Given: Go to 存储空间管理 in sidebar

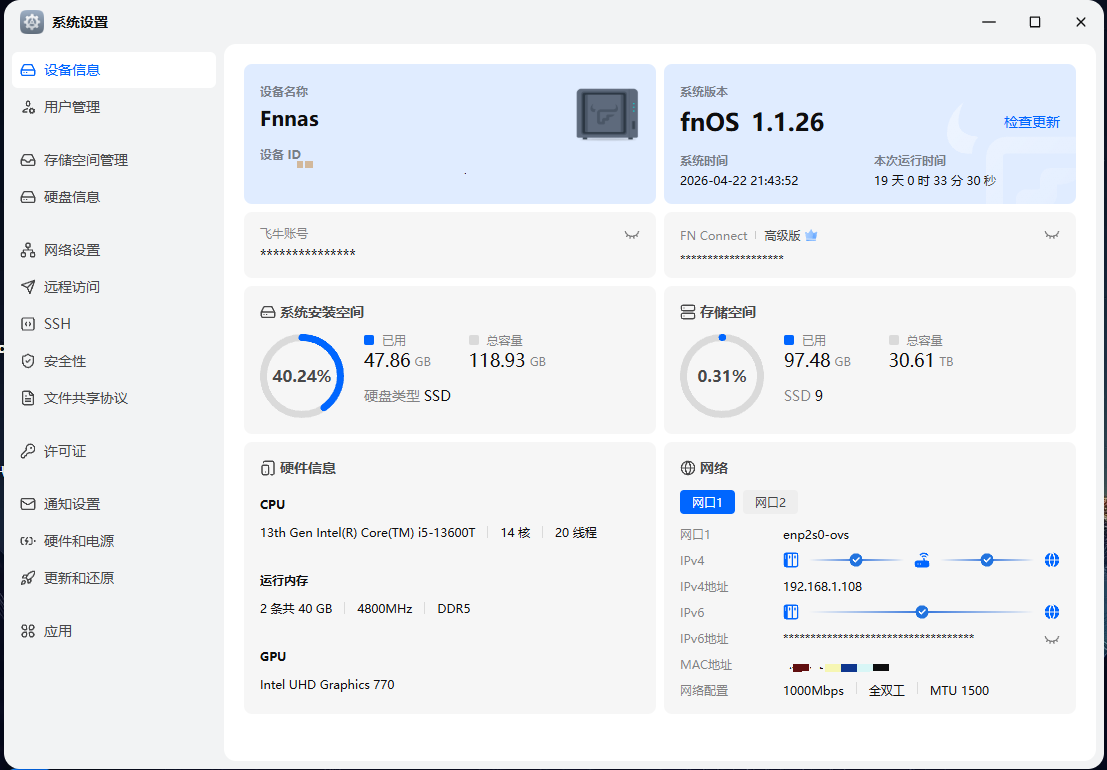Looking at the screenshot, I should (85, 160).
